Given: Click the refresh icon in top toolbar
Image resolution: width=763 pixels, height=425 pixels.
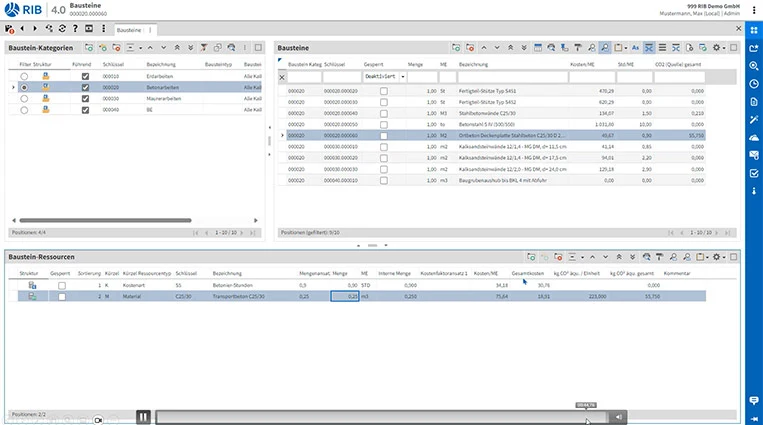Looking at the screenshot, I should (x=62, y=29).
